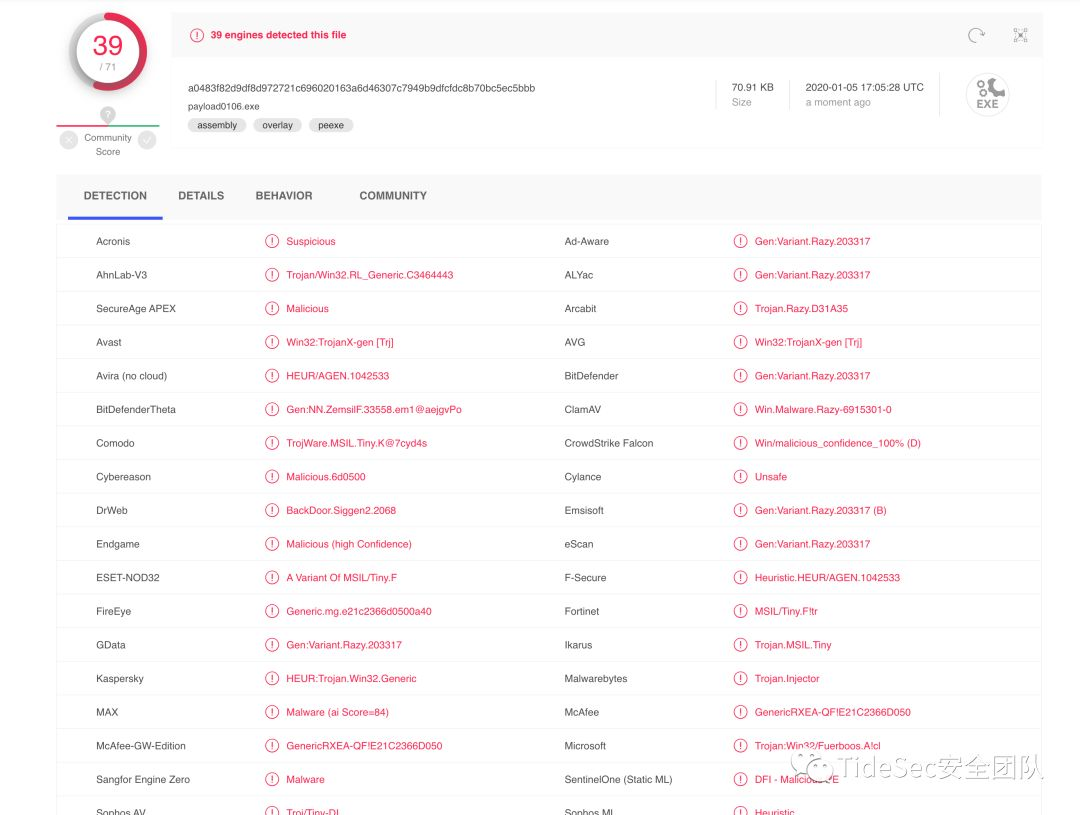Click the 70.91 KB size value
This screenshot has width=1080, height=815.
point(752,87)
